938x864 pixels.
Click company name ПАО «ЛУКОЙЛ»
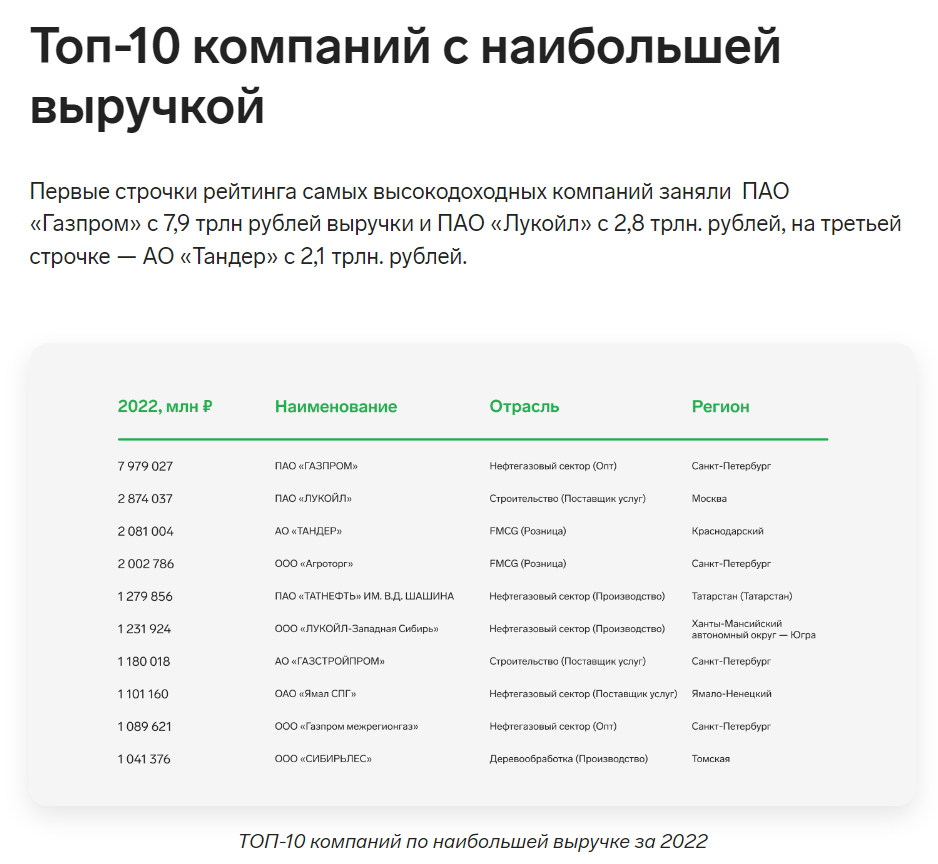tap(313, 498)
